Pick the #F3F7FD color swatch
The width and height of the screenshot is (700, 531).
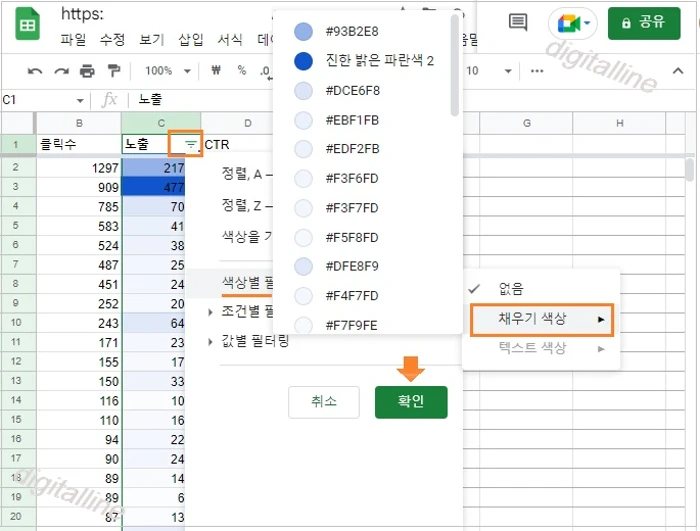click(303, 208)
